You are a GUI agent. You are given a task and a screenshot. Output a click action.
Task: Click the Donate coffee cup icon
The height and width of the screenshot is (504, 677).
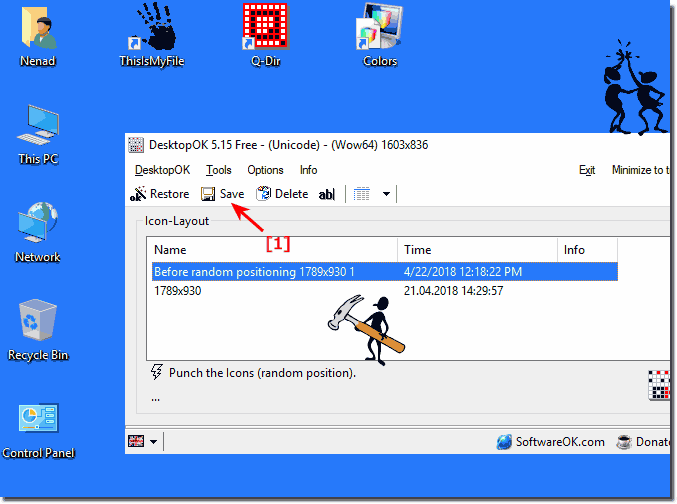[624, 442]
